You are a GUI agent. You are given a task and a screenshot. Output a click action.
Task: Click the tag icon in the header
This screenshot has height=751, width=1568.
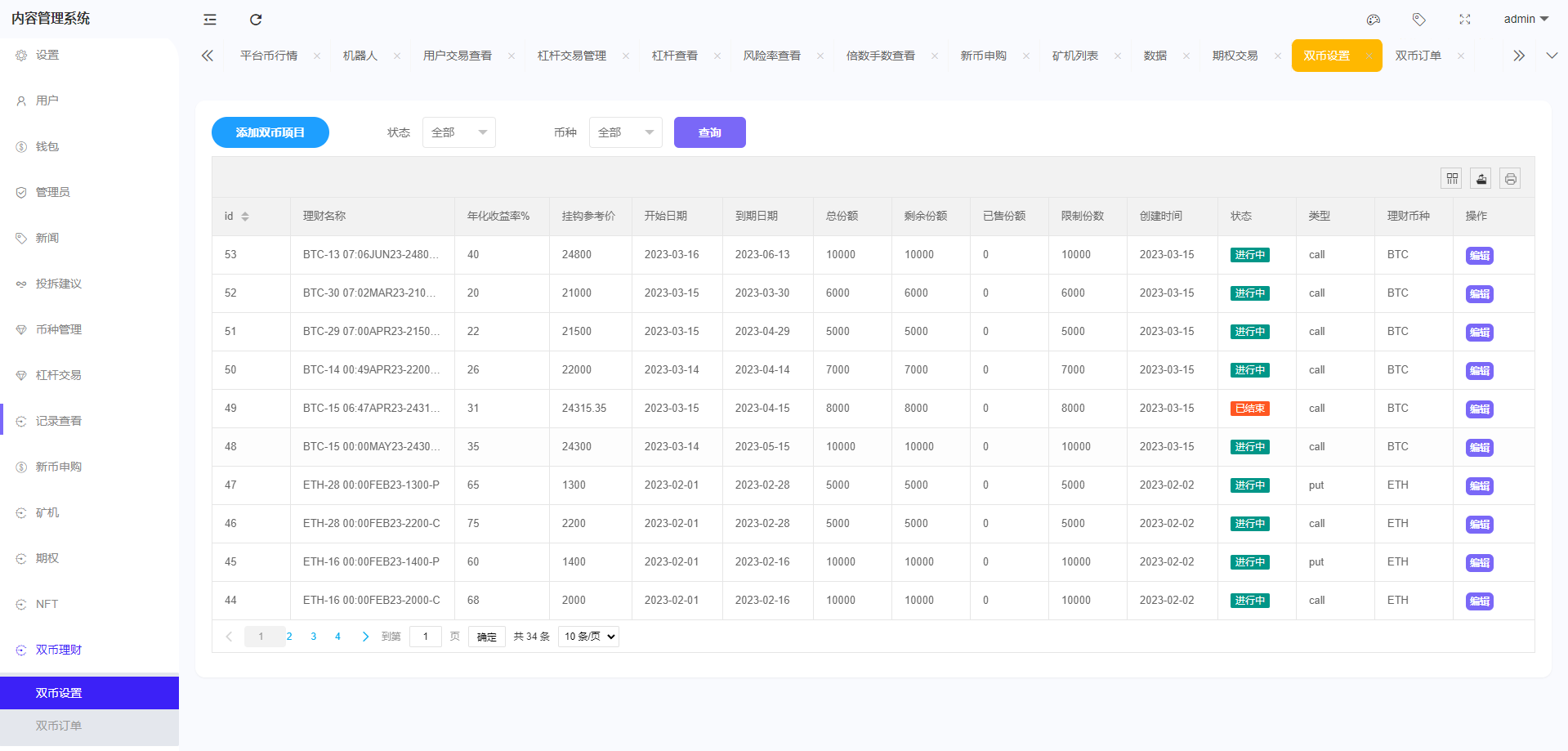click(x=1419, y=19)
